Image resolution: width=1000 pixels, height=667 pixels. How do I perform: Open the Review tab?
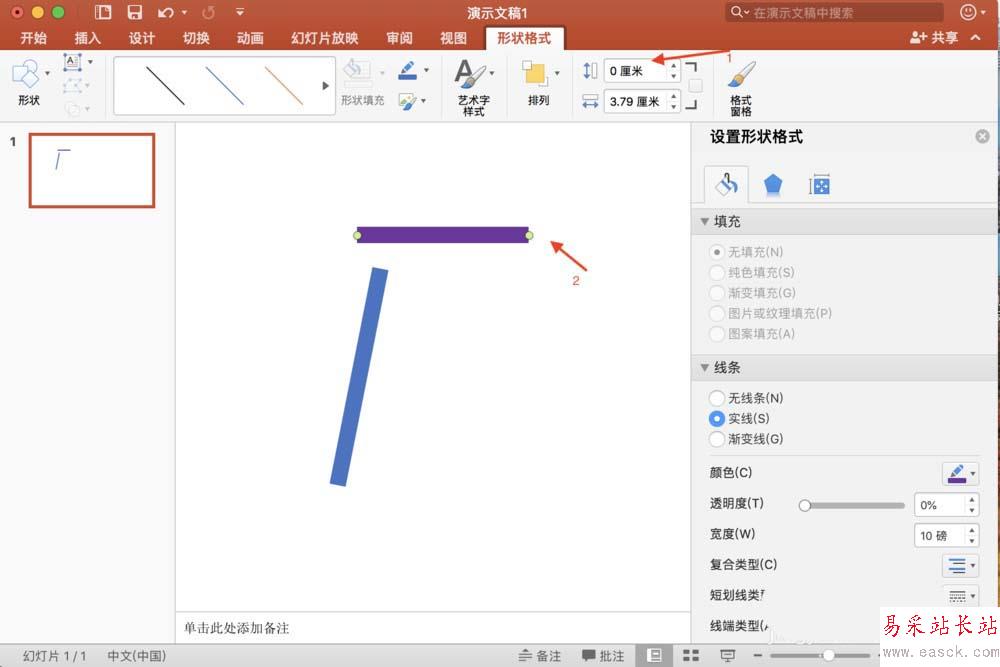[x=399, y=38]
